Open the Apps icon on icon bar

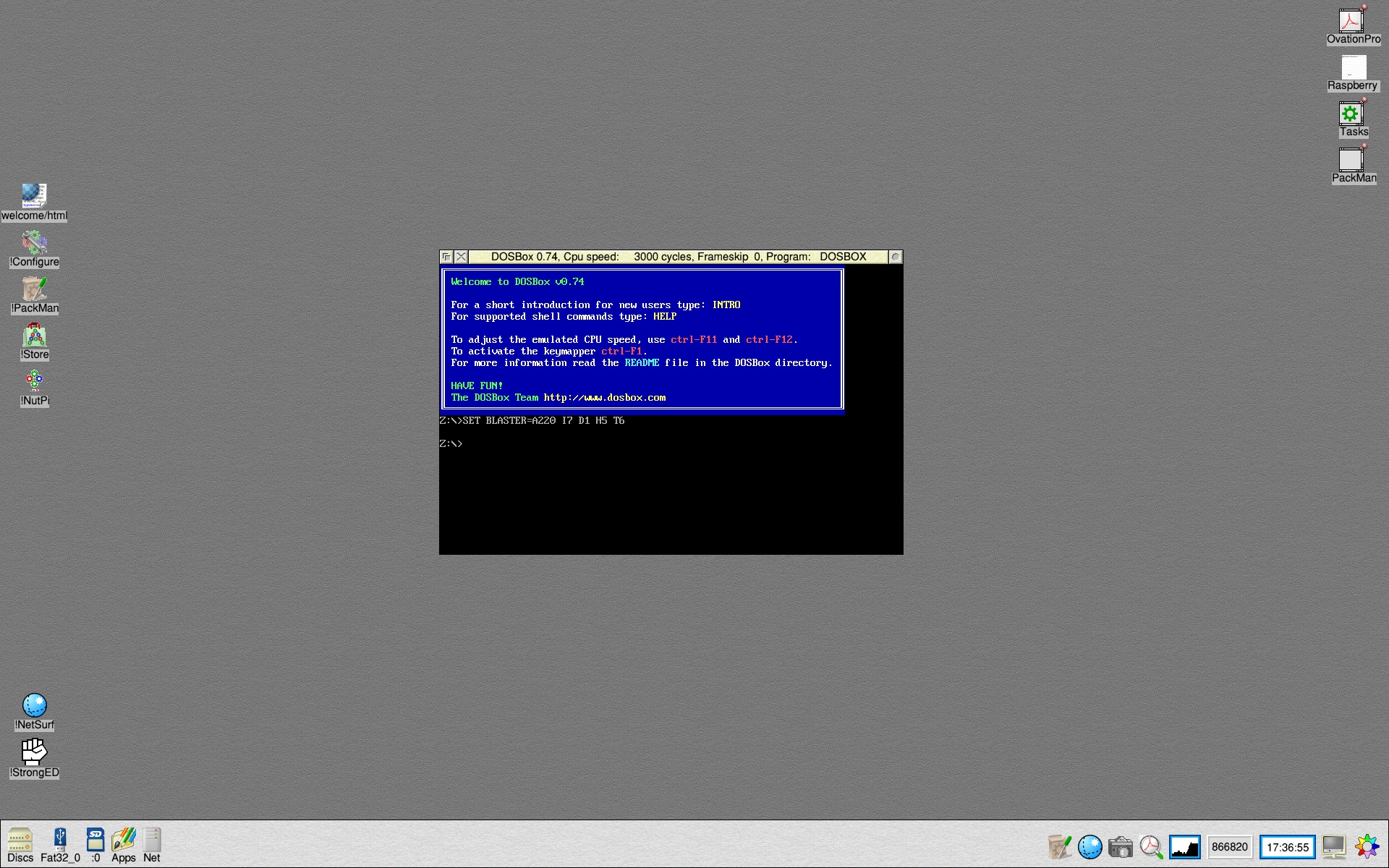[x=123, y=845]
